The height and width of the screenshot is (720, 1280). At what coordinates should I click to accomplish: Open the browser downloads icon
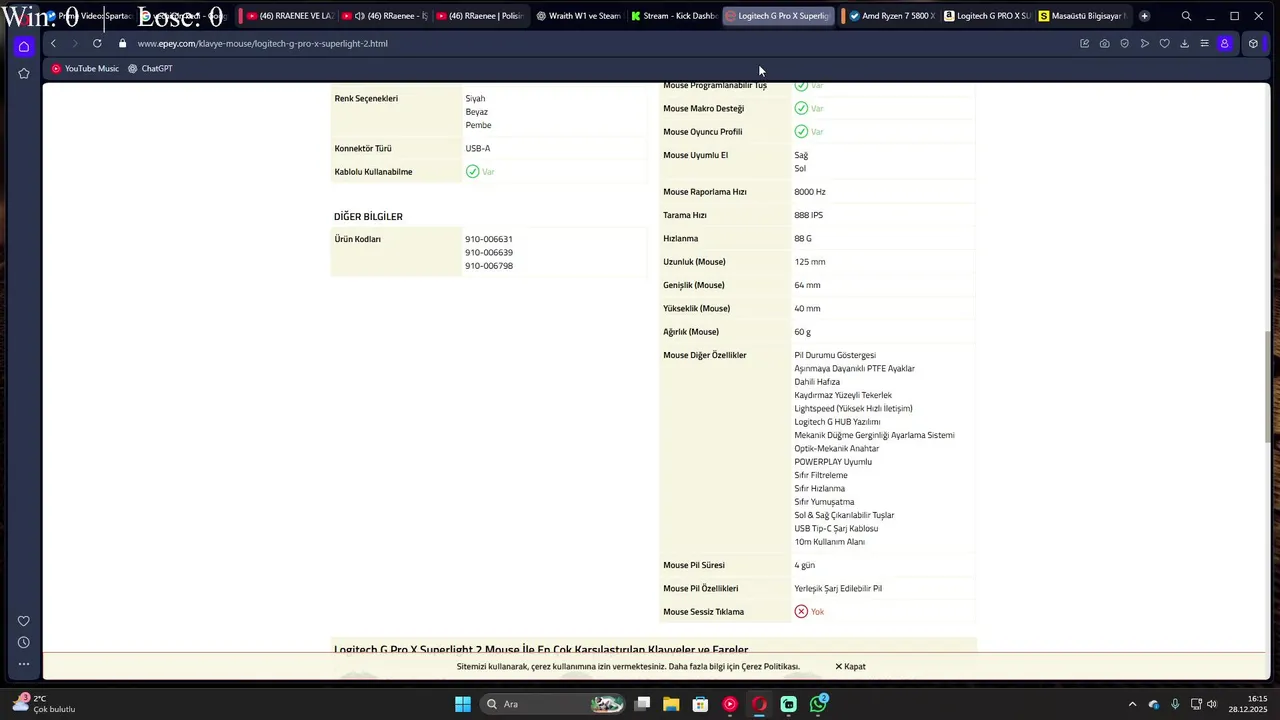tap(1184, 44)
